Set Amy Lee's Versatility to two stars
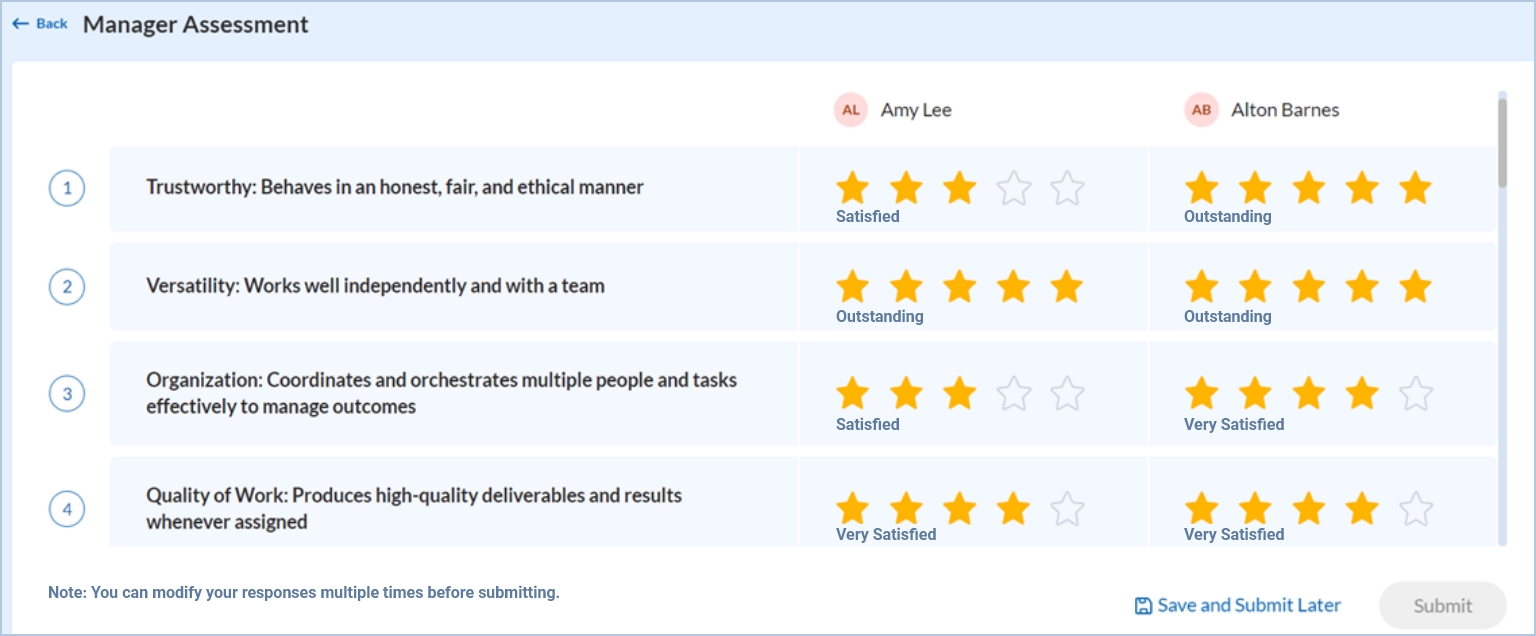 [906, 287]
